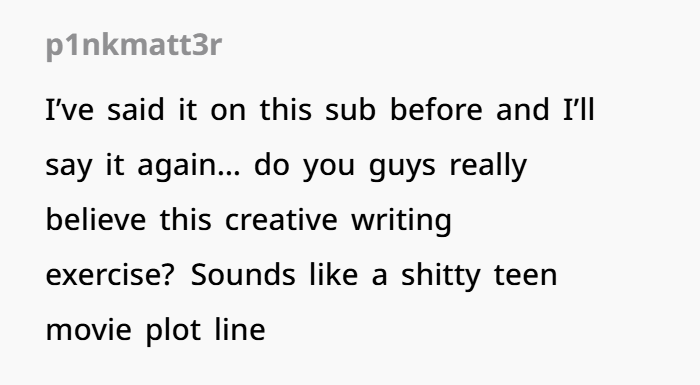Click the word "really" in the comment
700x385 pixels.
tap(488, 166)
